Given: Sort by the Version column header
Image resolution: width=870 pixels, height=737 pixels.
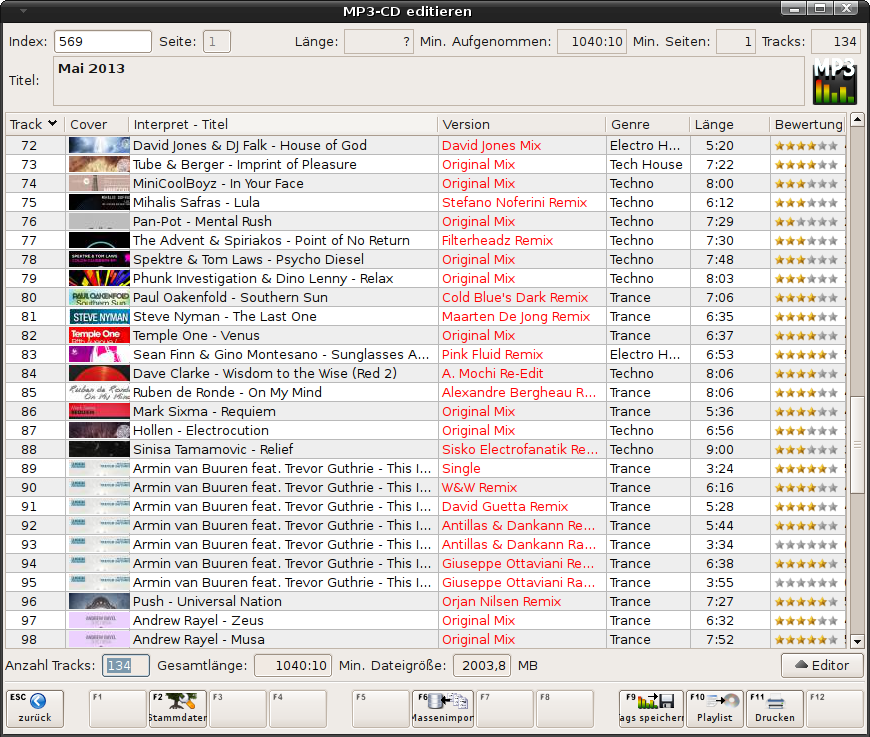Looking at the screenshot, I should (522, 124).
